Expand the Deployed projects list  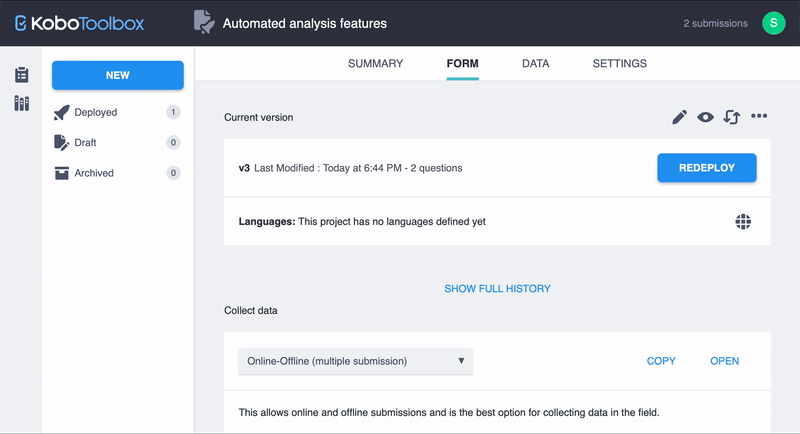pyautogui.click(x=96, y=113)
